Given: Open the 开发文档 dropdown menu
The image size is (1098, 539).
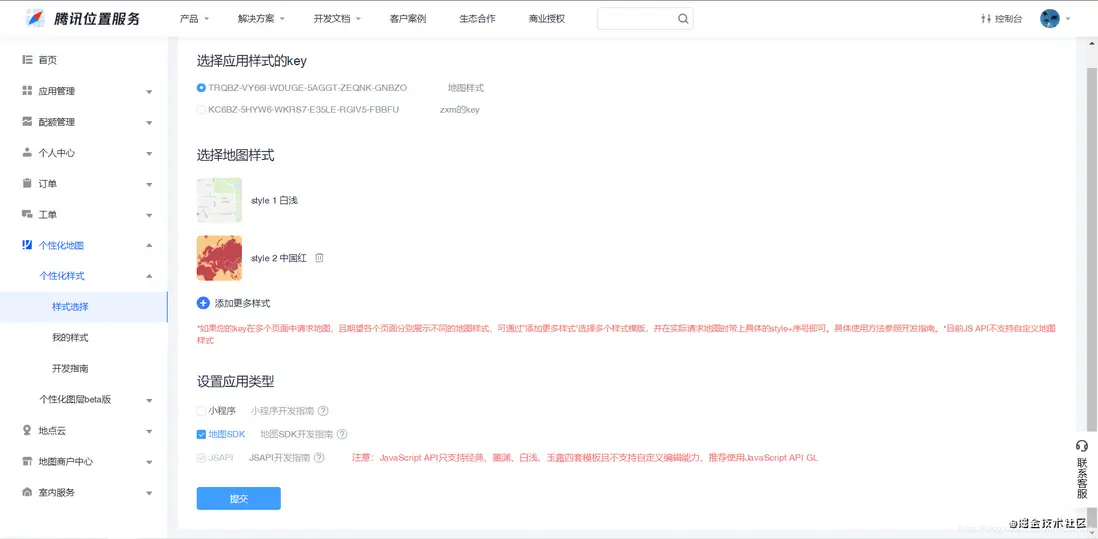Looking at the screenshot, I should [x=337, y=19].
